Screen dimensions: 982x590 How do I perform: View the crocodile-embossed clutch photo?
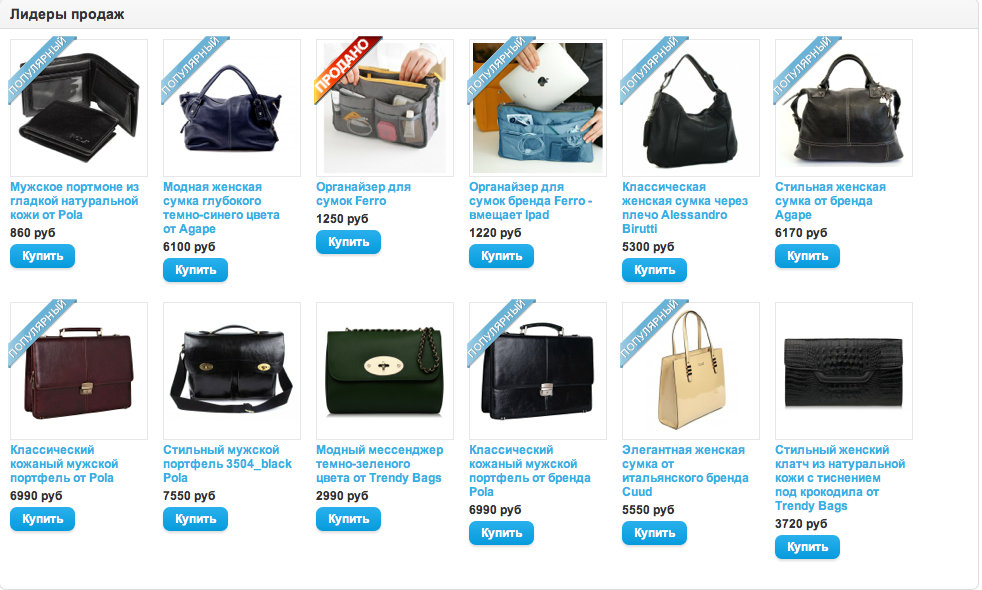(844, 371)
